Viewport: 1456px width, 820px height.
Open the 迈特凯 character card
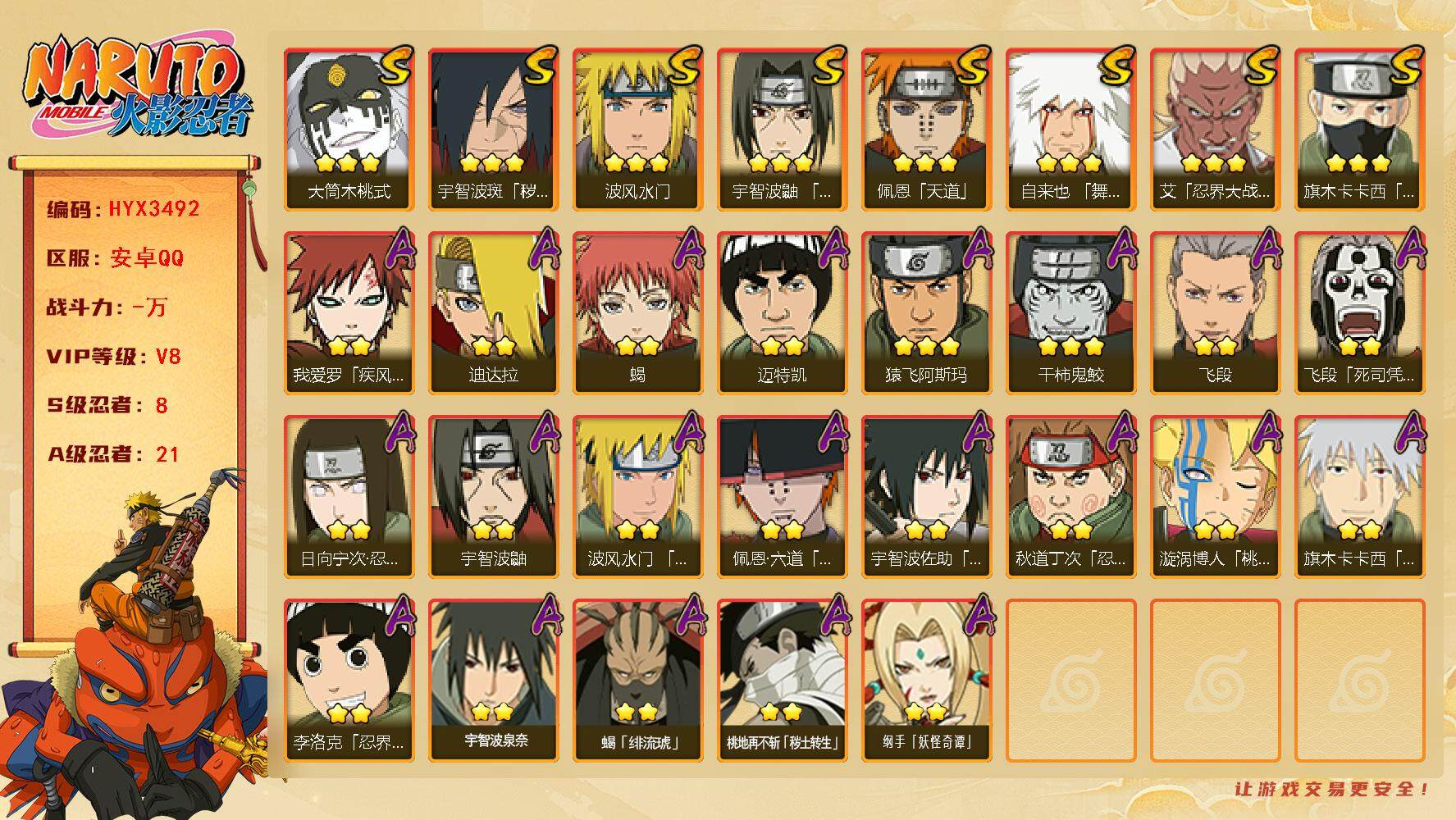(783, 313)
